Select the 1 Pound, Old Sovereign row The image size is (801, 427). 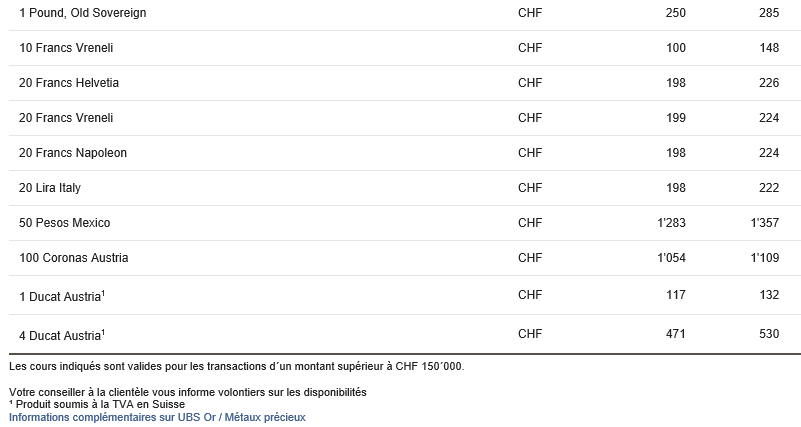pyautogui.click(x=405, y=13)
